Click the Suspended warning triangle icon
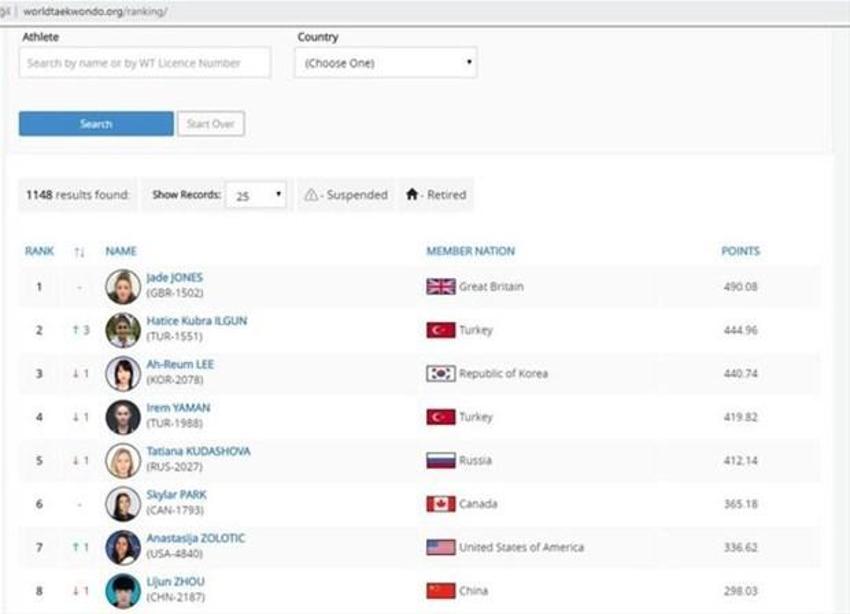 coord(311,195)
